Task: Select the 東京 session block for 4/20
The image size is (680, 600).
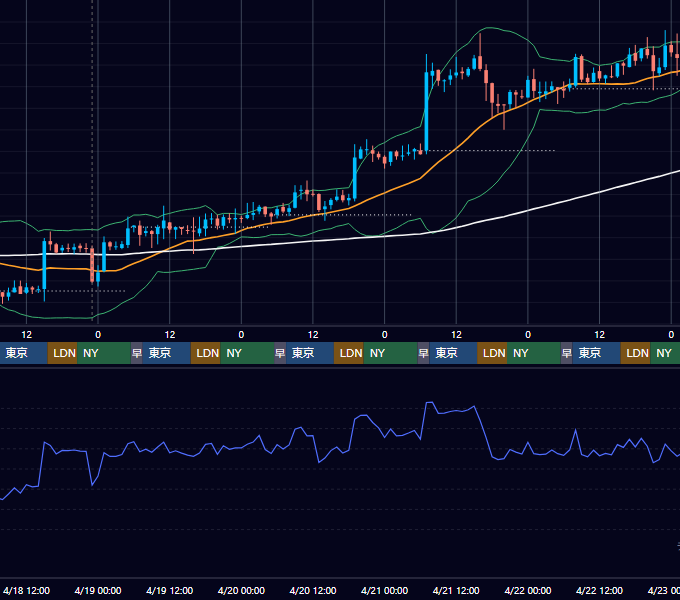Action: pos(310,353)
